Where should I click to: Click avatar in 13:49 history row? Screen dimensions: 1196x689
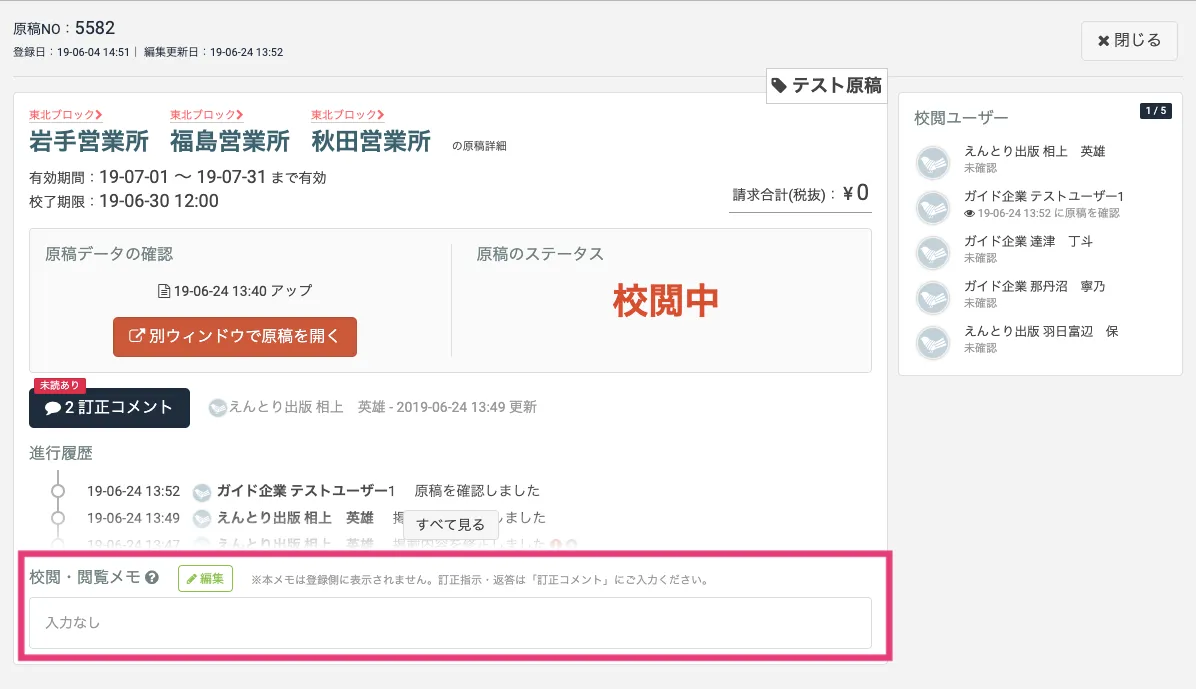click(201, 518)
